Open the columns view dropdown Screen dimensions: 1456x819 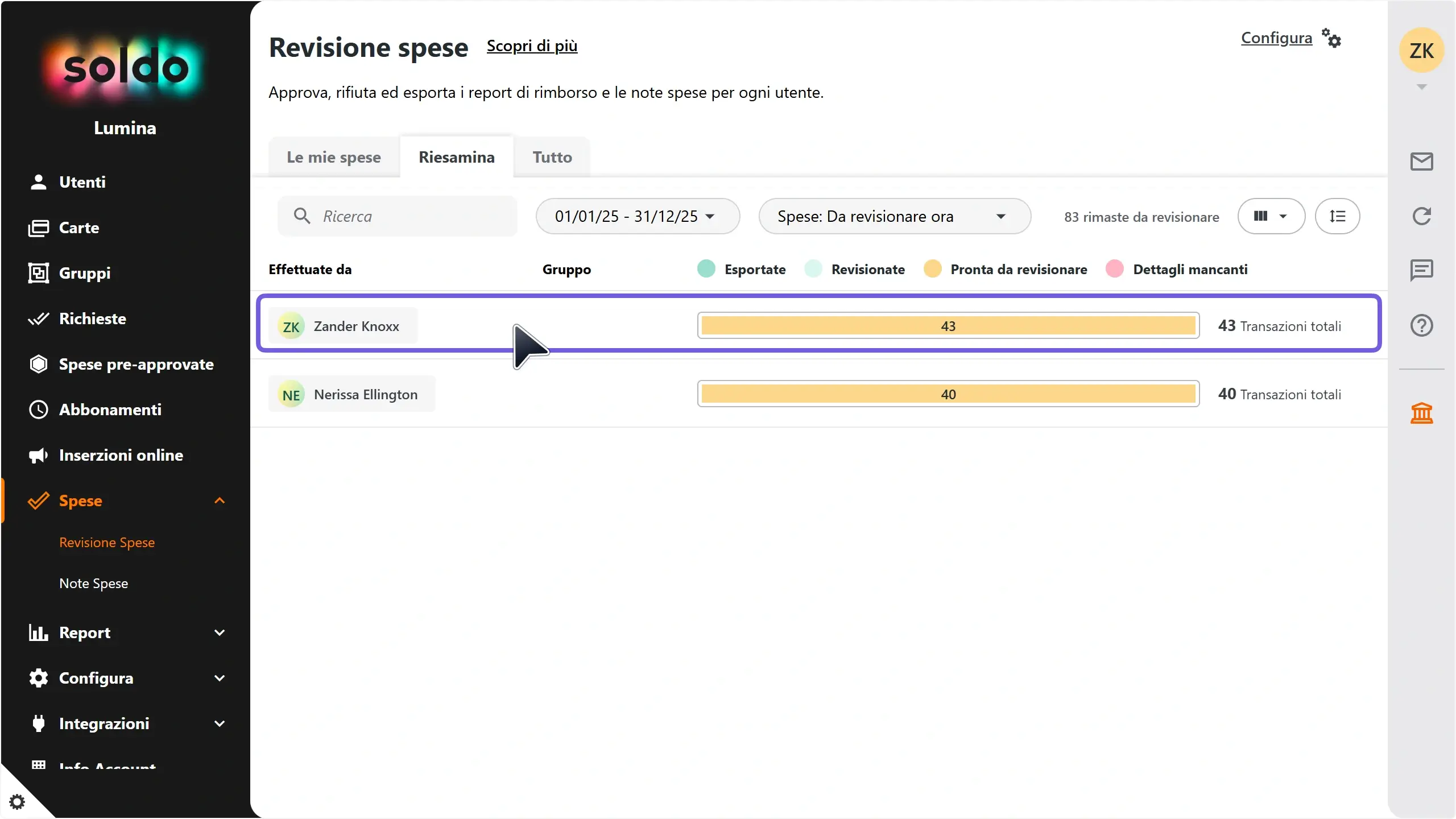[1271, 216]
